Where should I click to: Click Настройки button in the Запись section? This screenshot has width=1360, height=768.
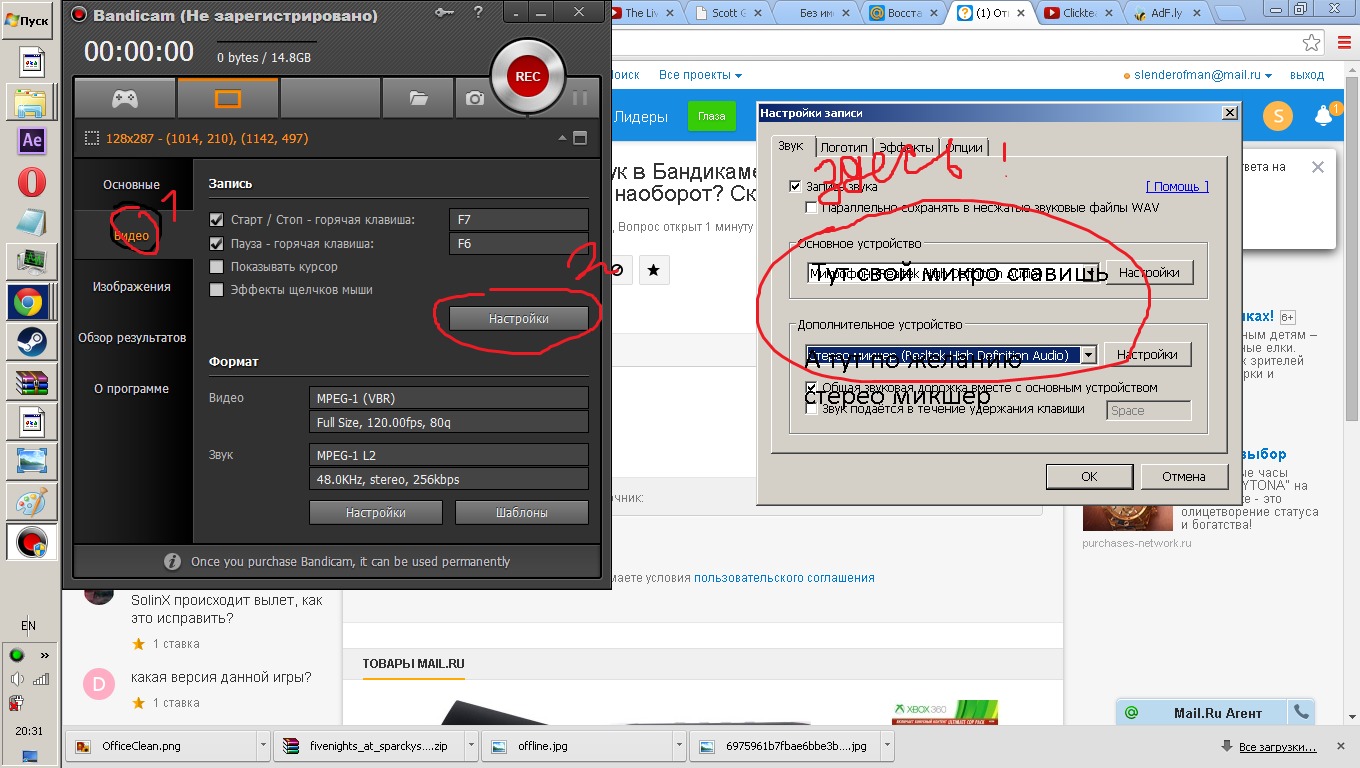coord(519,319)
